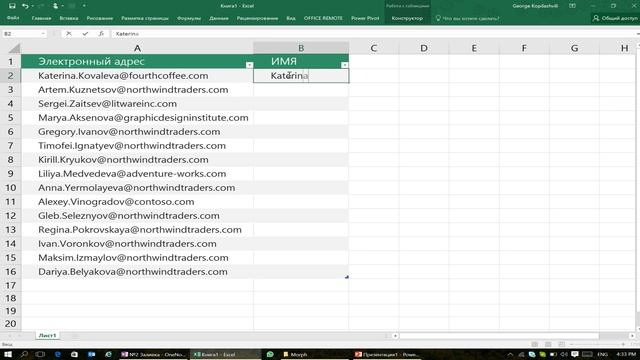640x360 pixels.
Task: Click the Select All corner triangle of the sheet
Action: (x=14, y=49)
